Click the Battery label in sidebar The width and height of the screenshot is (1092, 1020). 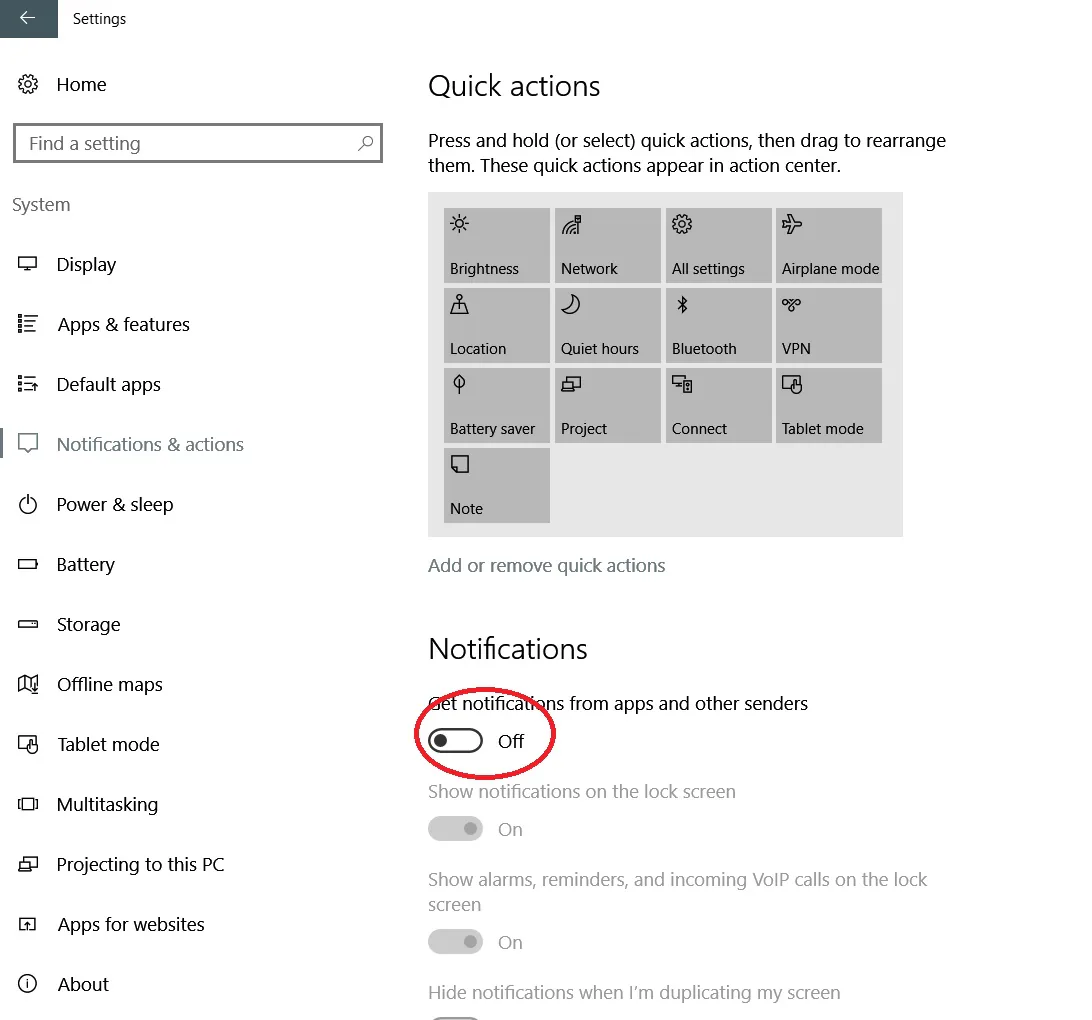point(86,565)
